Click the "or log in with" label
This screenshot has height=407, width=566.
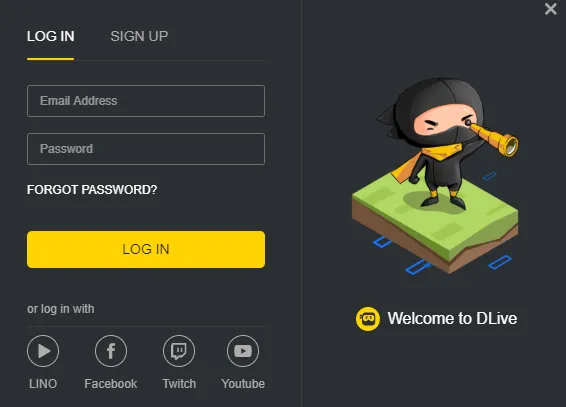61,309
